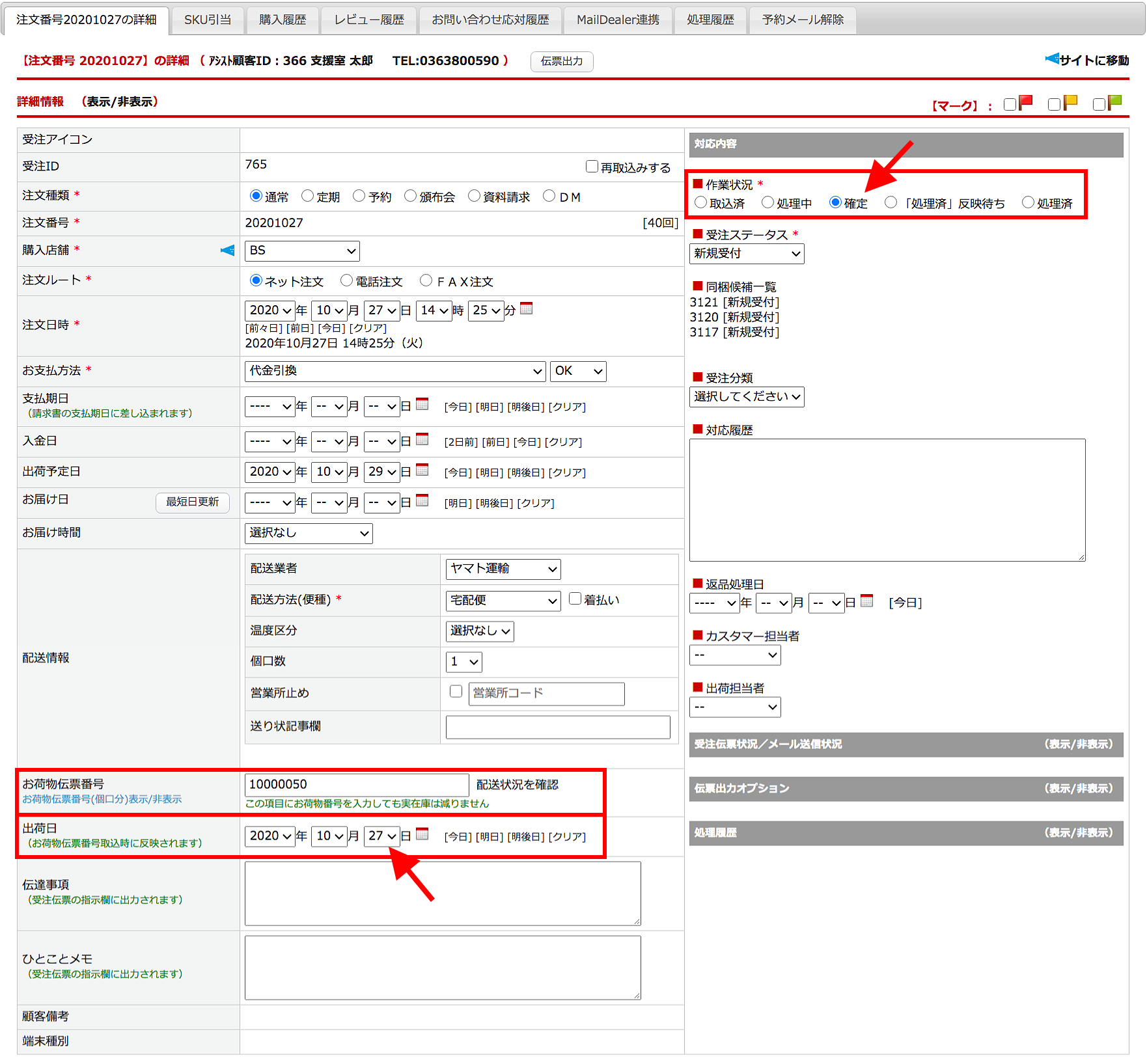Click the お荷物伝票番号 input field
1147x1064 pixels.
click(356, 785)
